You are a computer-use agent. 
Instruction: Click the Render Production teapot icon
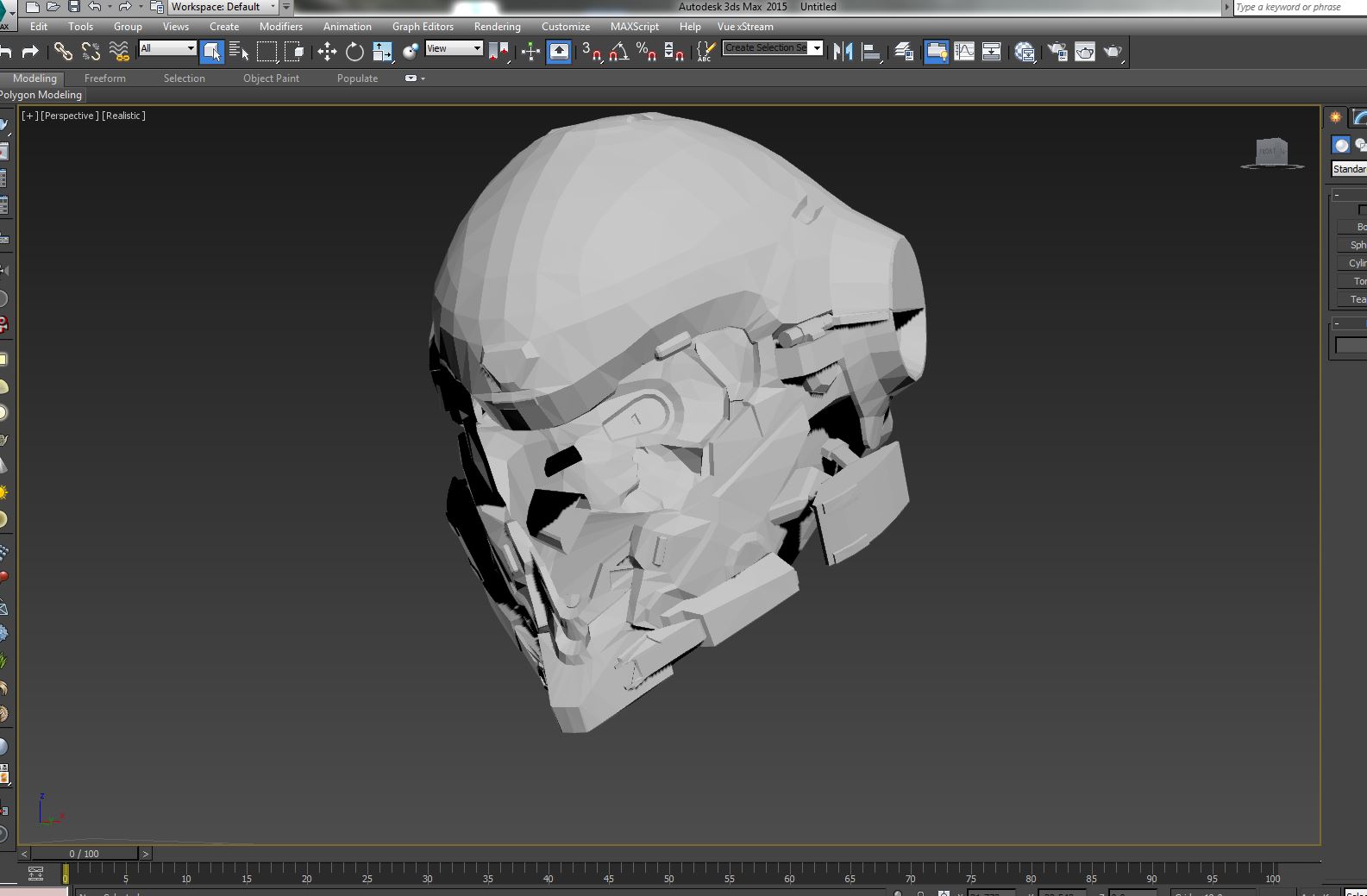coord(1113,52)
